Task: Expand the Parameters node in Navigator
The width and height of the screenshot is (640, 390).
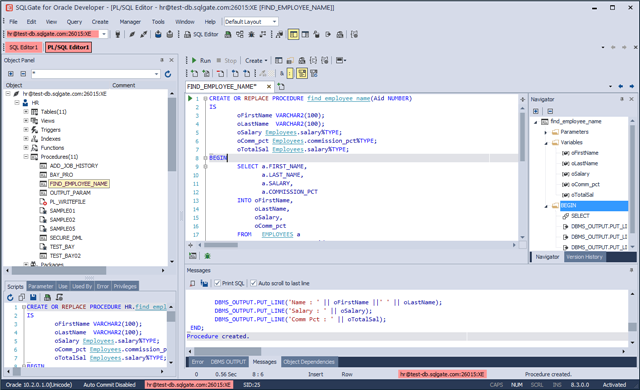Action: coord(546,132)
